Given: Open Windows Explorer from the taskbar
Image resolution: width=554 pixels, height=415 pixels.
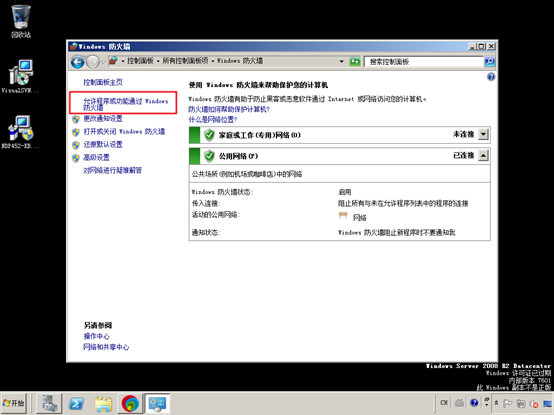Looking at the screenshot, I should tap(103, 403).
